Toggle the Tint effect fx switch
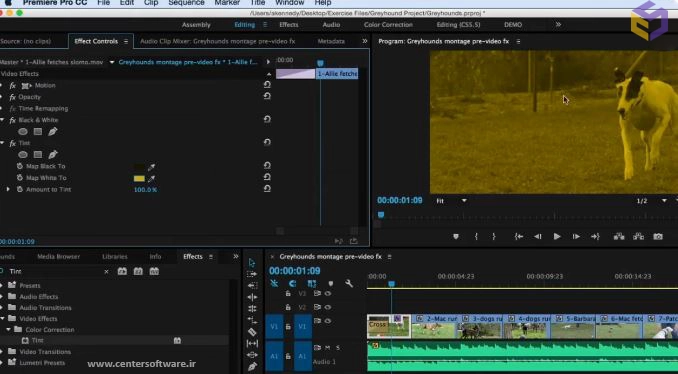678x374 pixels. (13, 143)
